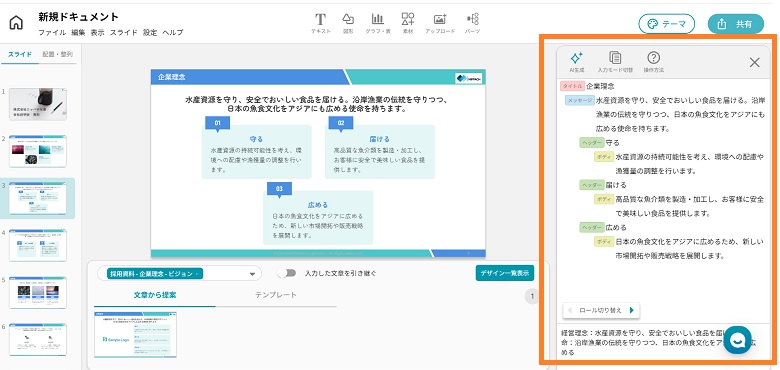Choose the suggested design thumbnail with Sample Logo
Screen dimensions: 780x370
[135, 335]
